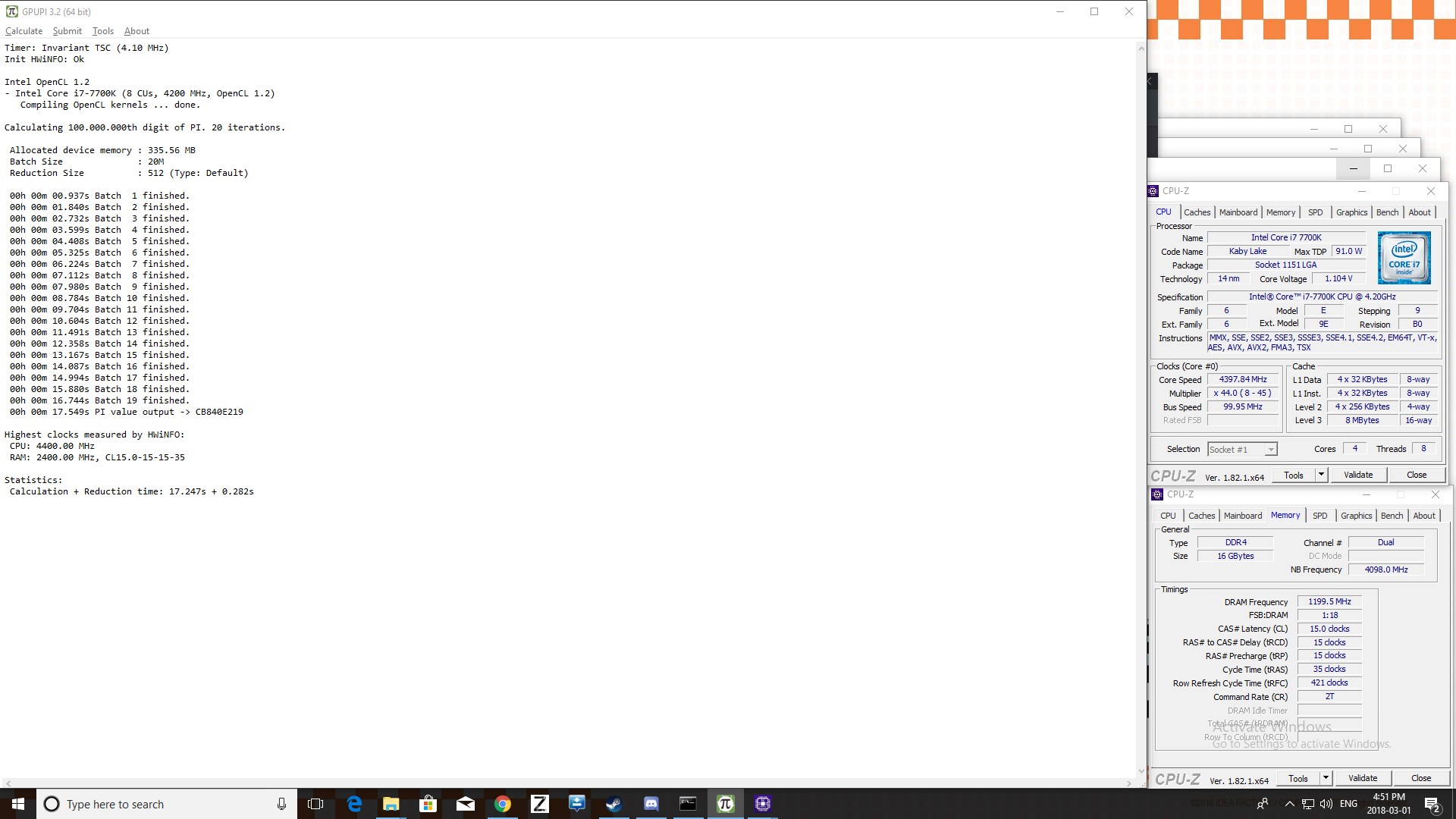The height and width of the screenshot is (819, 1456).
Task: Click Validate in top CPU-Z window
Action: [x=1358, y=475]
